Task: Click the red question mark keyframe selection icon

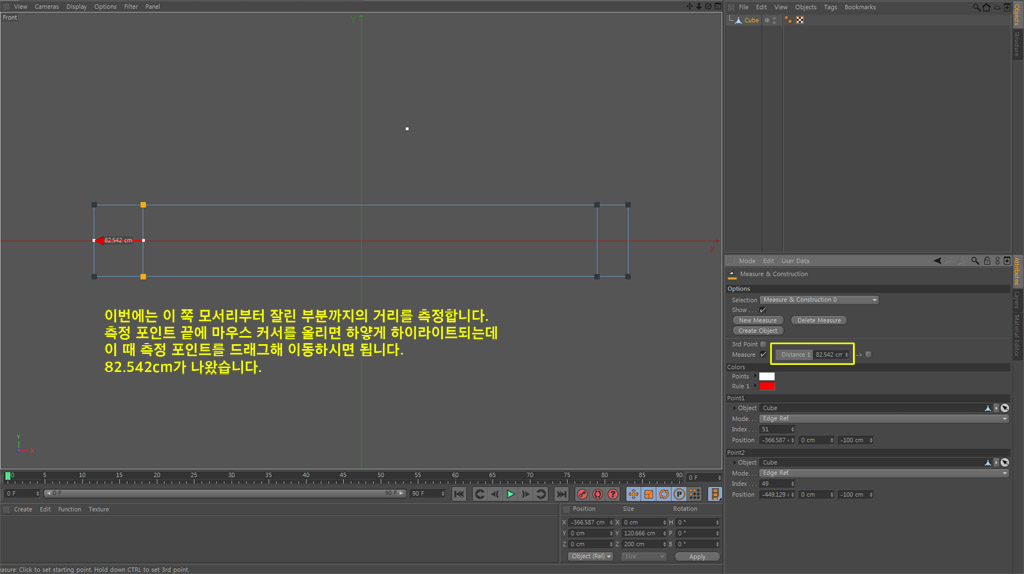Action: (613, 494)
